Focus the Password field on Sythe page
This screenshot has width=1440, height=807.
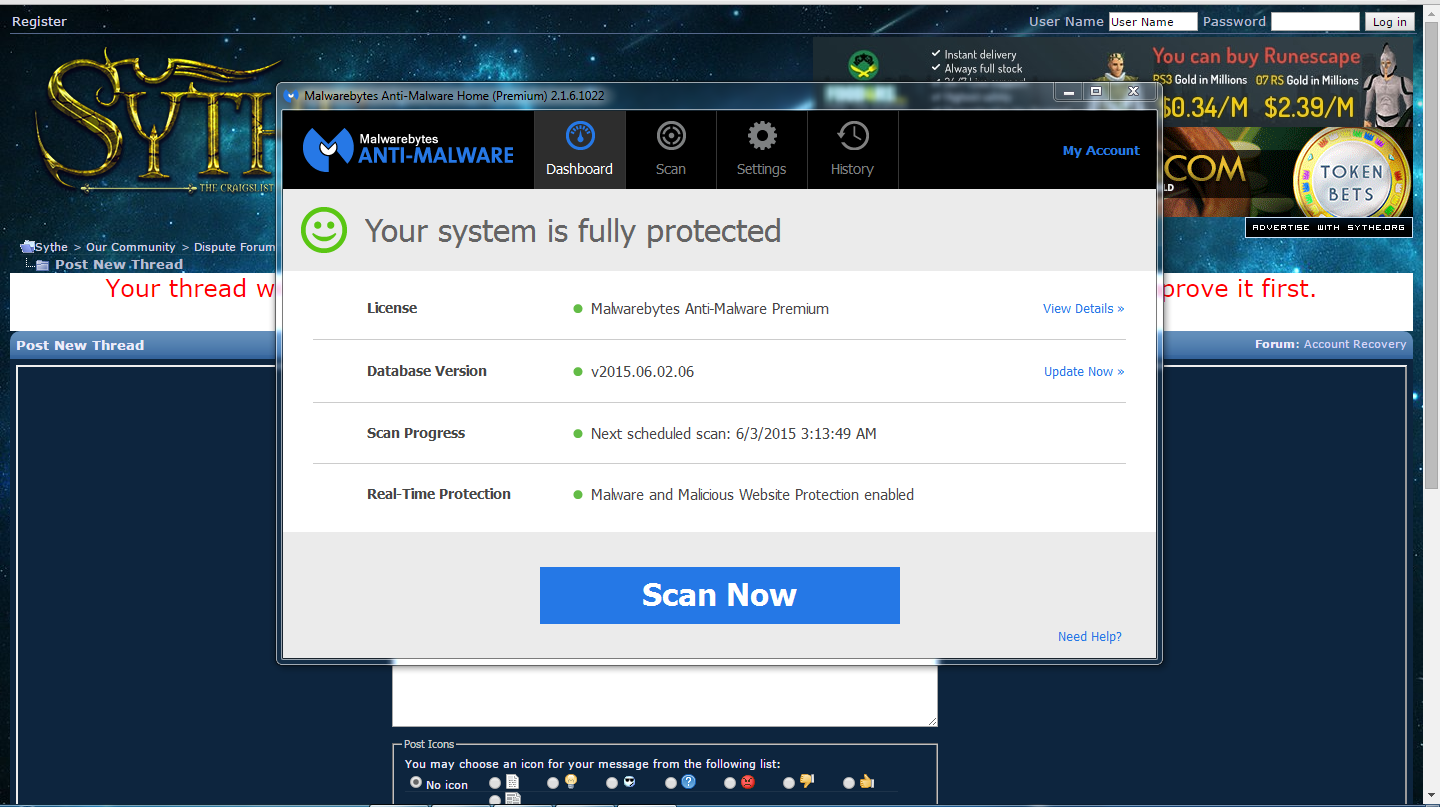[1315, 22]
